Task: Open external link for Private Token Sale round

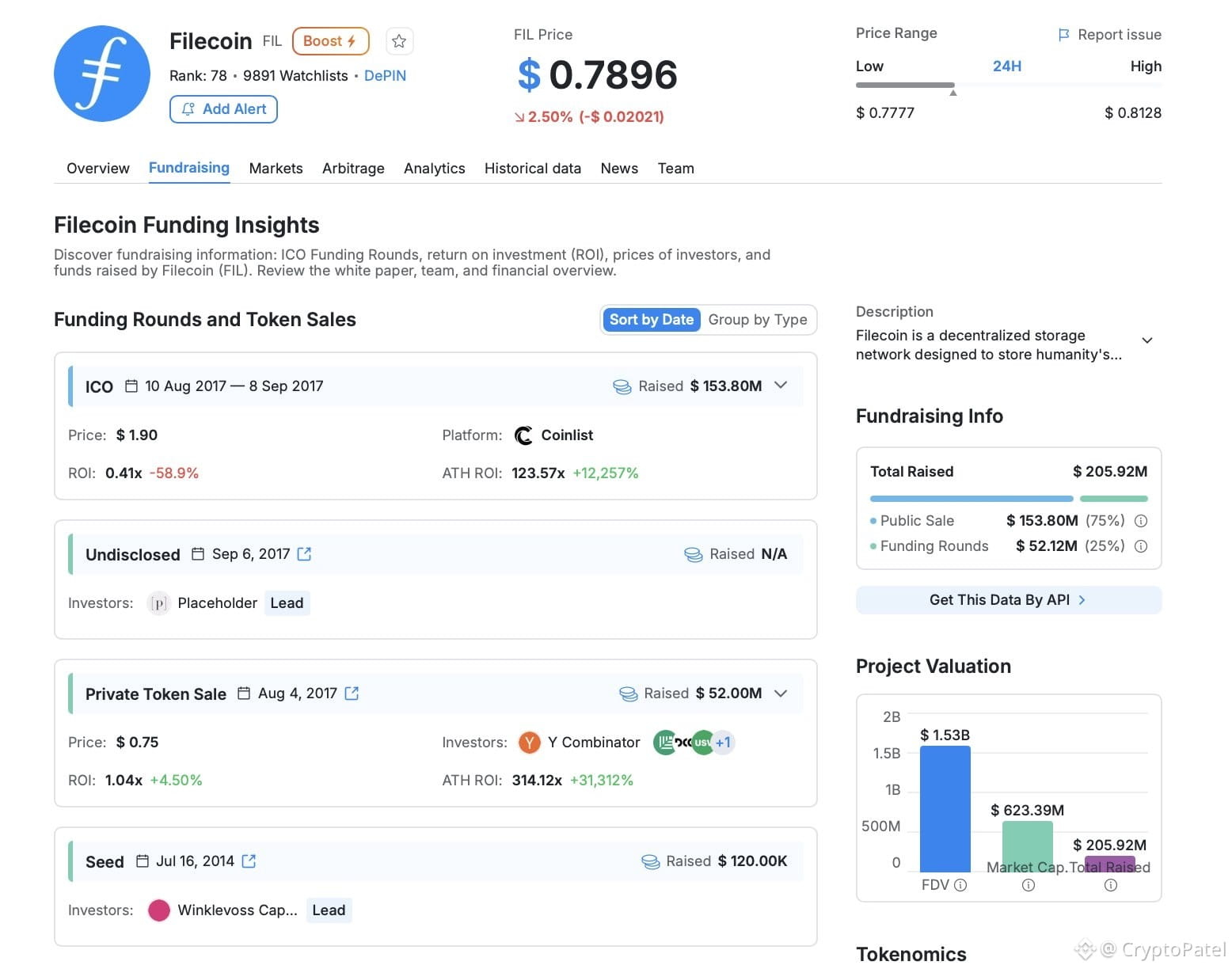Action: tap(352, 693)
